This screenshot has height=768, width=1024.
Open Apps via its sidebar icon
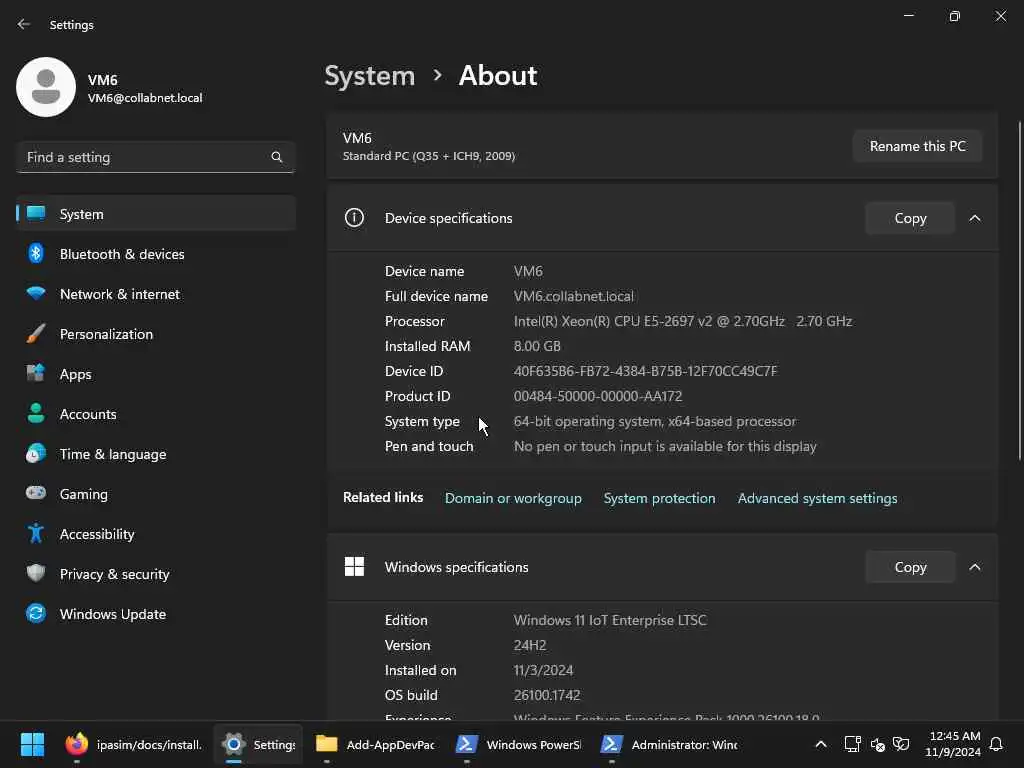[36, 374]
